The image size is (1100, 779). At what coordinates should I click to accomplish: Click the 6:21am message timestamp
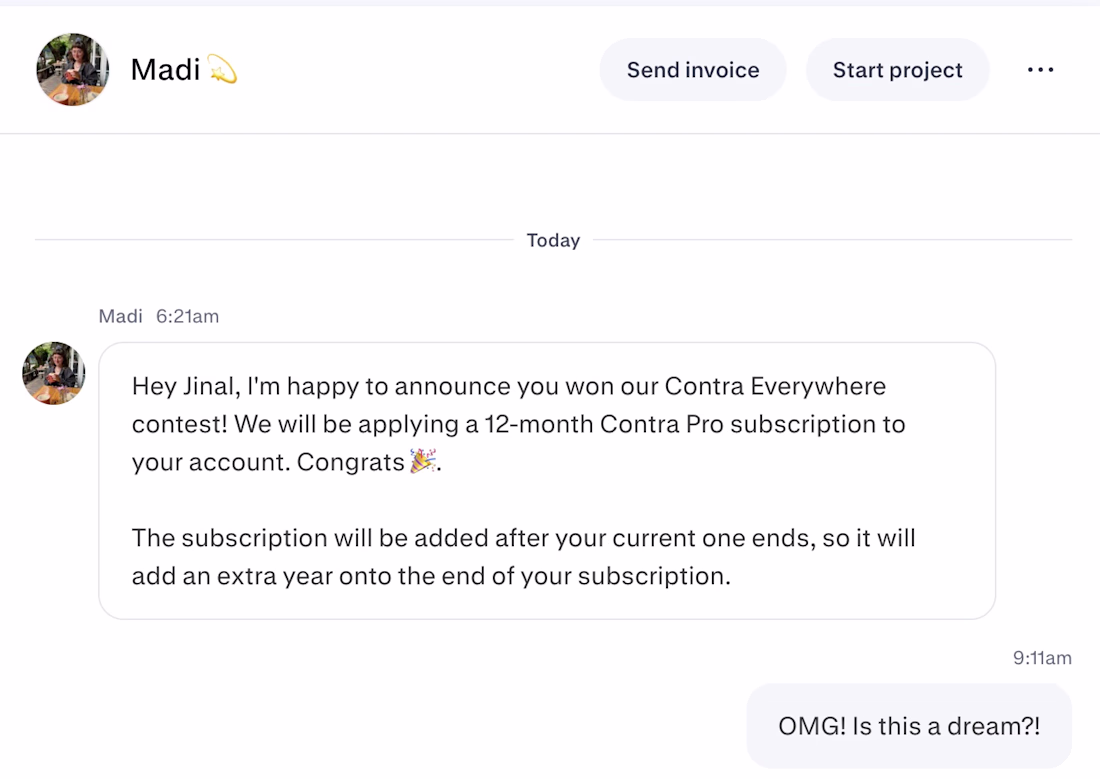coord(187,316)
